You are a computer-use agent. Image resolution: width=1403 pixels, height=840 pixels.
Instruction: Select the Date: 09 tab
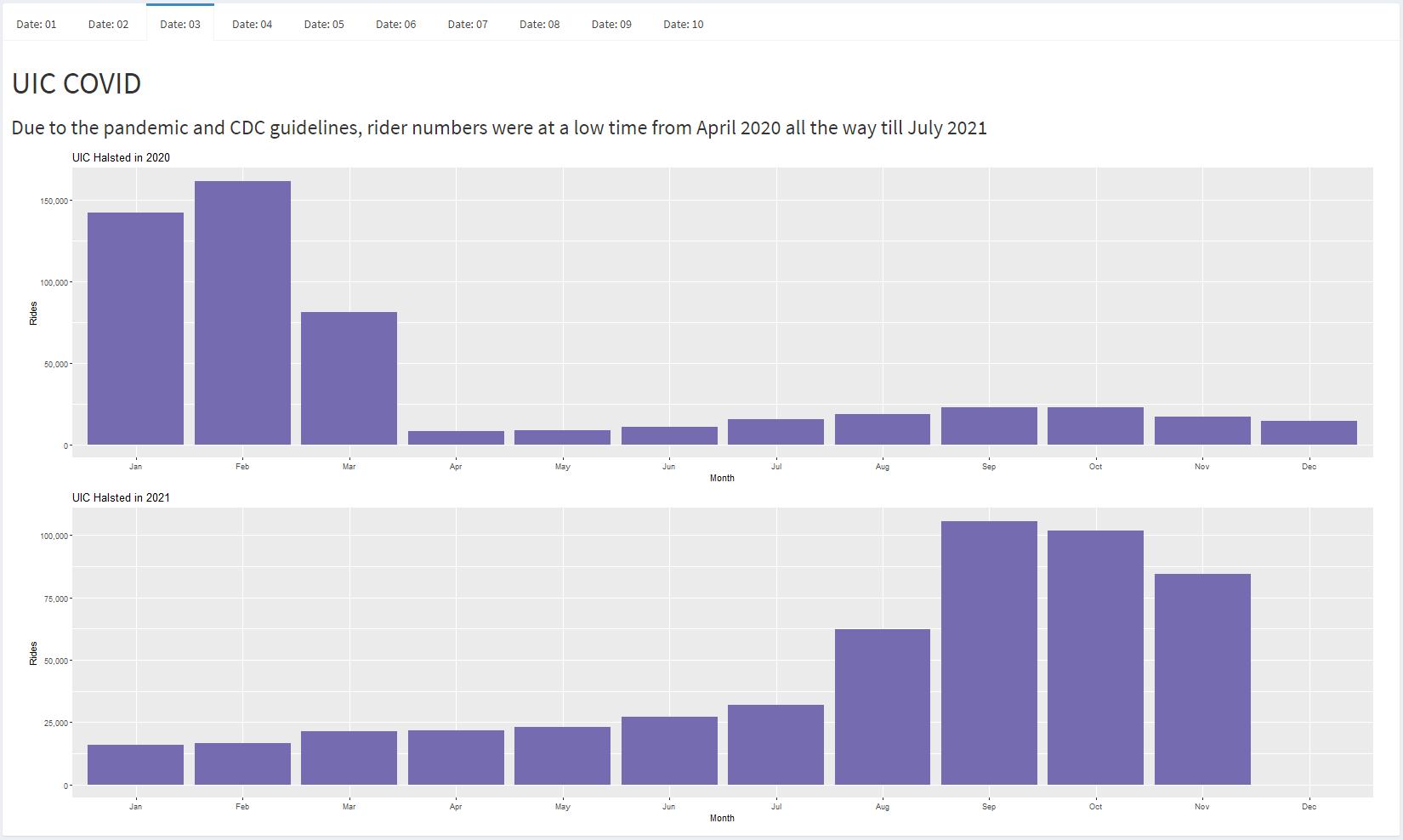(x=611, y=24)
